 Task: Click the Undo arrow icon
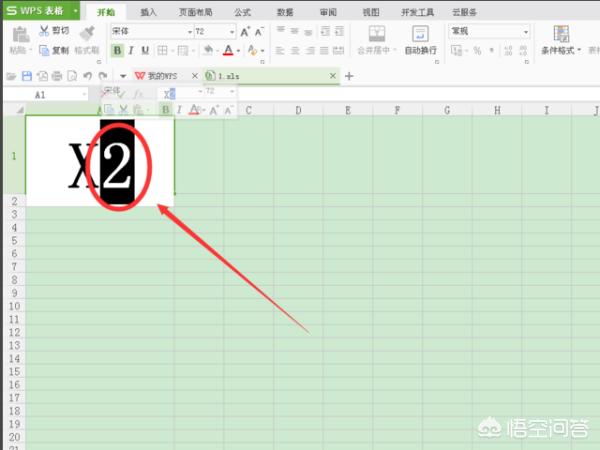click(88, 76)
